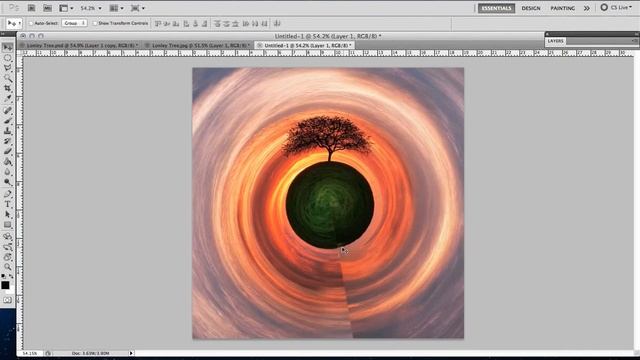The height and width of the screenshot is (360, 640).
Task: Select the Crop tool
Action: click(x=7, y=88)
